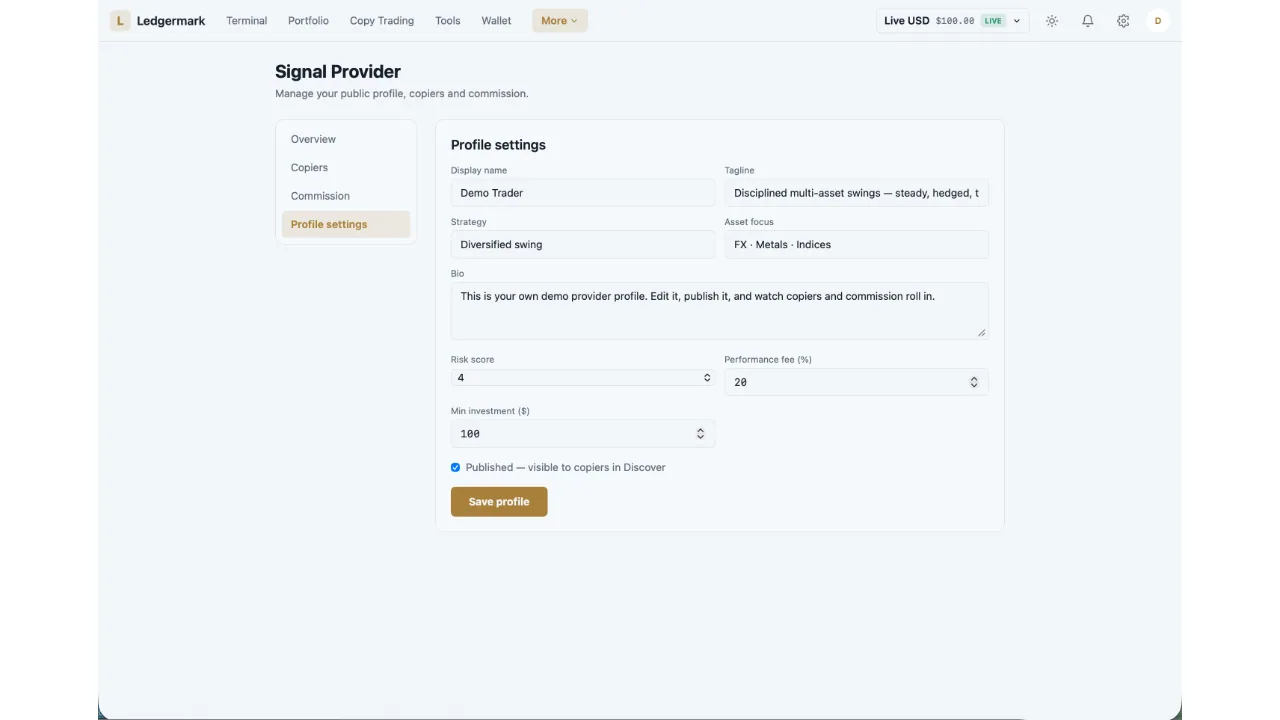Image resolution: width=1280 pixels, height=720 pixels.
Task: Open Copy Trading in navigation
Action: 382,20
